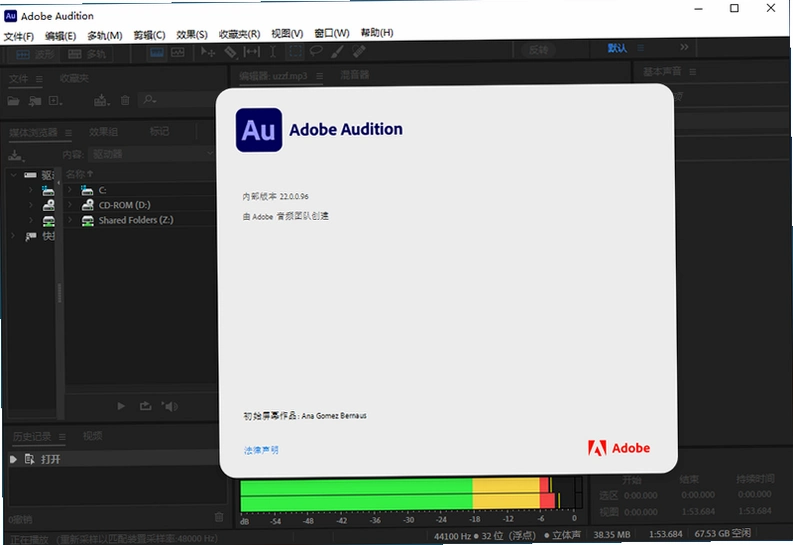793x545 pixels.
Task: Select the Slip tool
Action: [x=251, y=52]
